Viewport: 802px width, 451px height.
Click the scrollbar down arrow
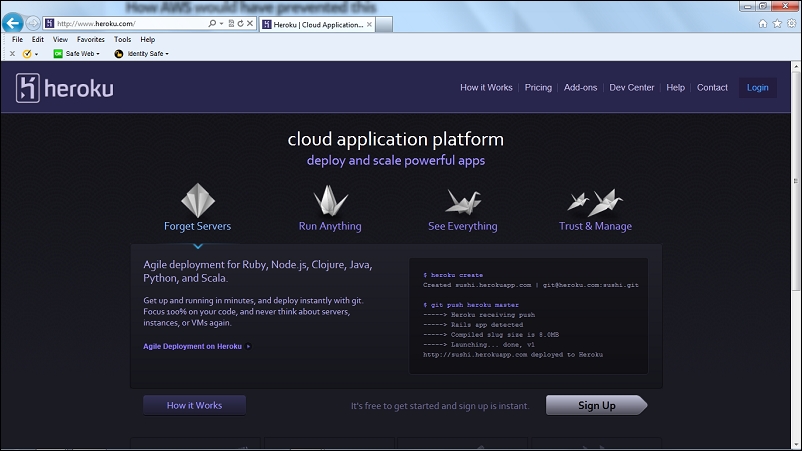[796, 444]
